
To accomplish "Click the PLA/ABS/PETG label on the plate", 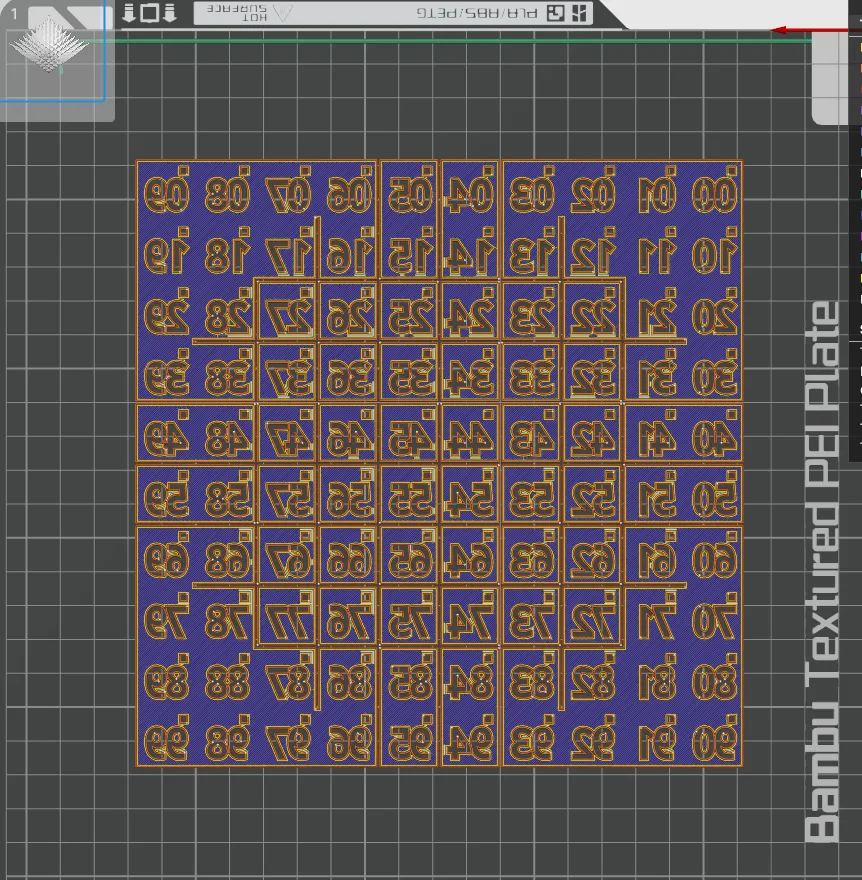I will tap(476, 12).
